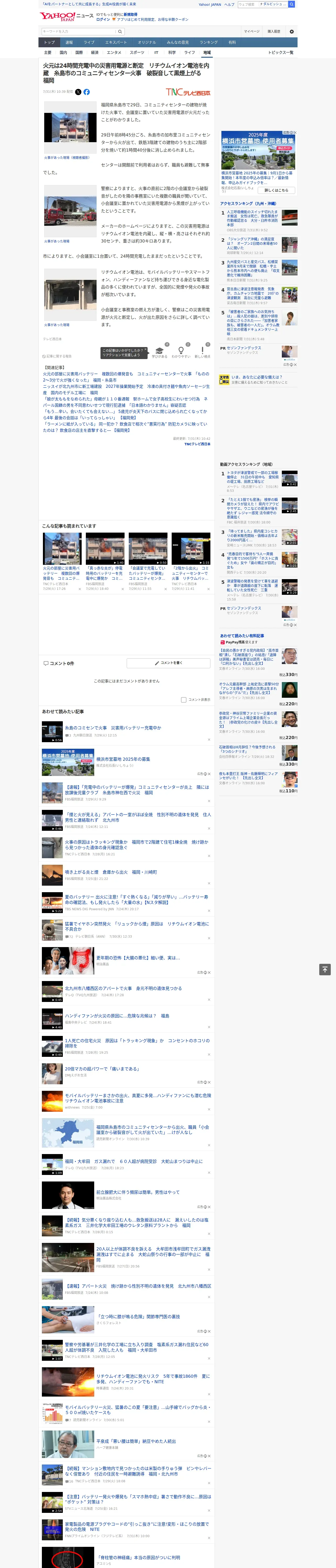Viewport: 336px width, 1568px height.
Task: Select the 科学 category
Action: 172,52
